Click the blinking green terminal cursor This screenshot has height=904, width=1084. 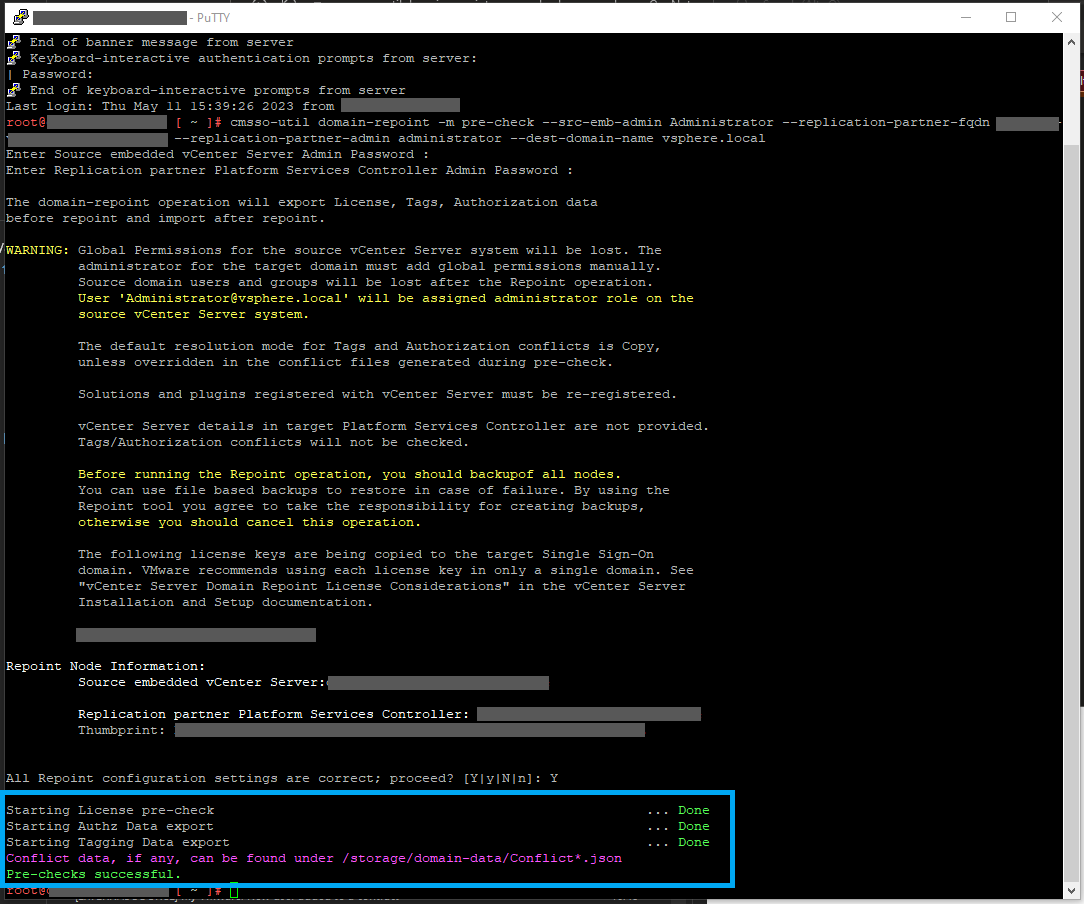[x=233, y=889]
